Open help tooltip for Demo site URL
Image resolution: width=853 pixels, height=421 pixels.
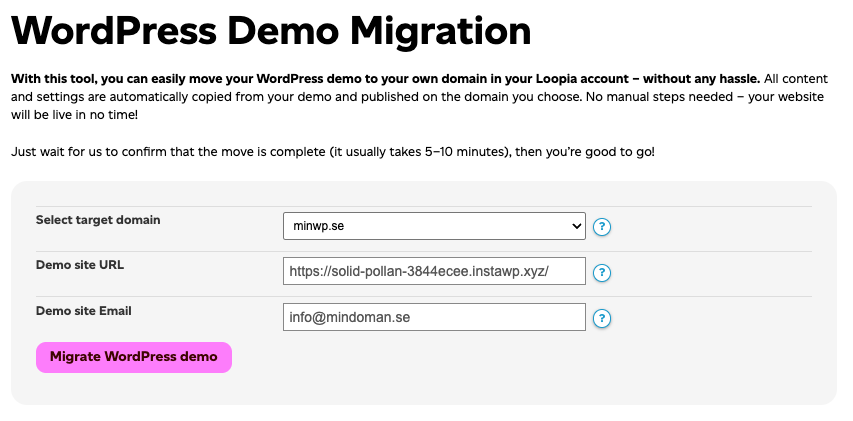[602, 273]
